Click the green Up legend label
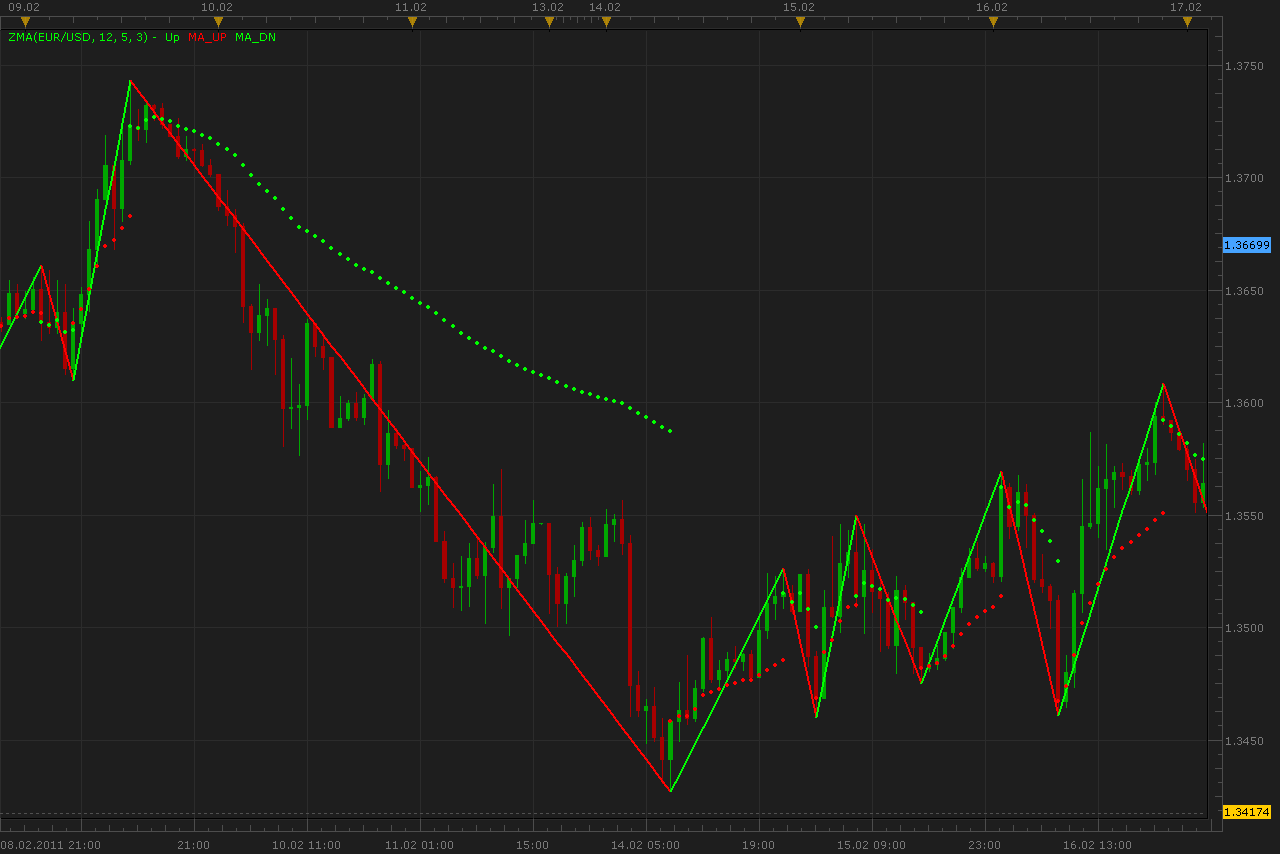 point(172,37)
